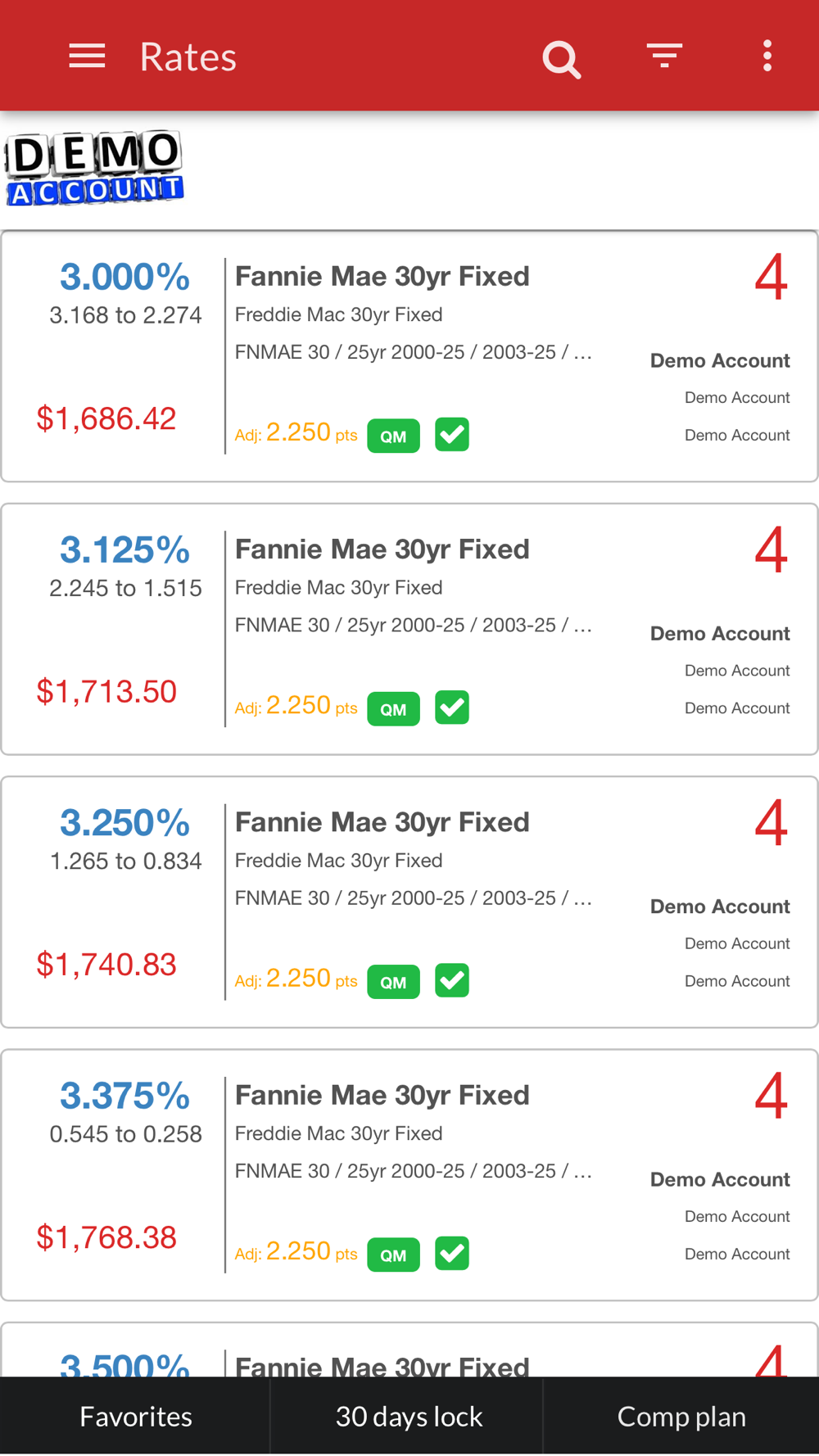
Task: Tap the search magnifier icon
Action: click(561, 59)
